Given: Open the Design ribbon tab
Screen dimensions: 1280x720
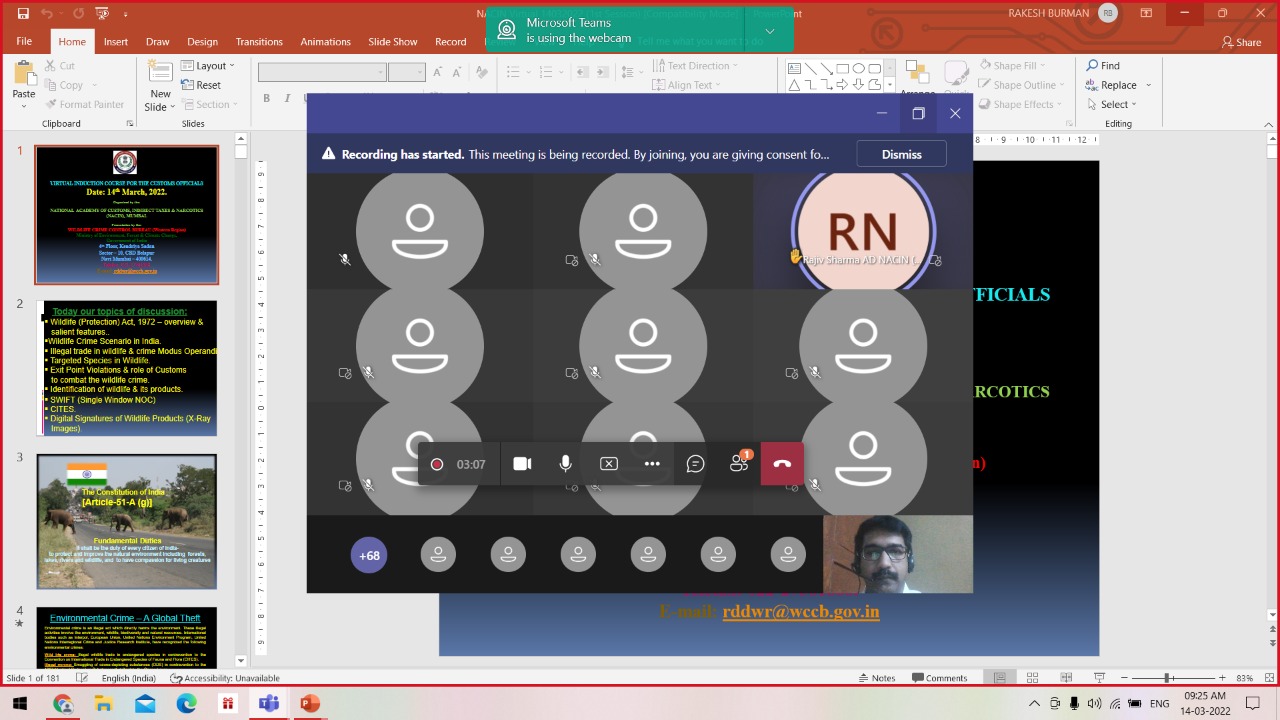Looking at the screenshot, I should pos(202,41).
